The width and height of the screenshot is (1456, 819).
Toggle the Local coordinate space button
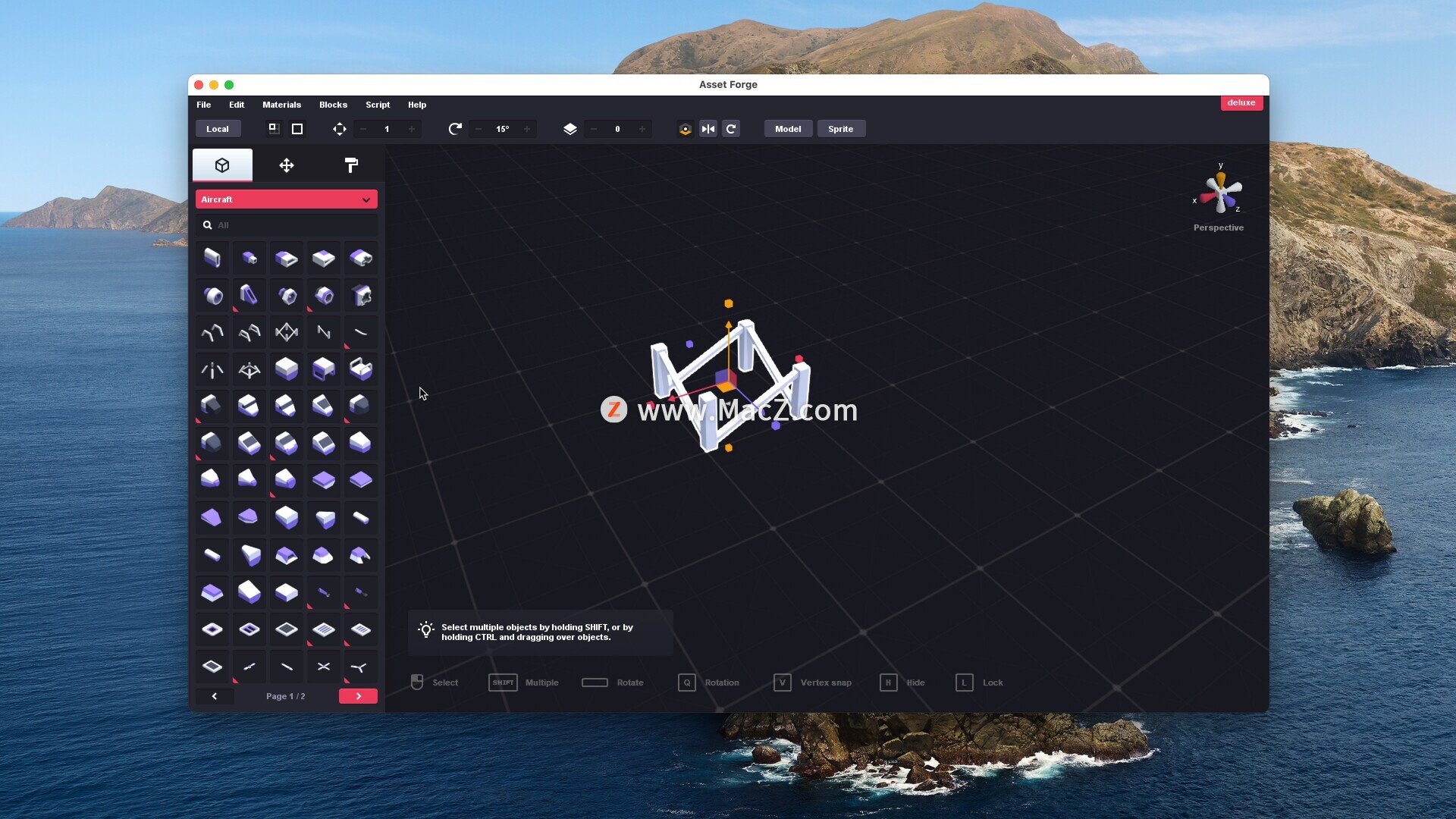(218, 129)
